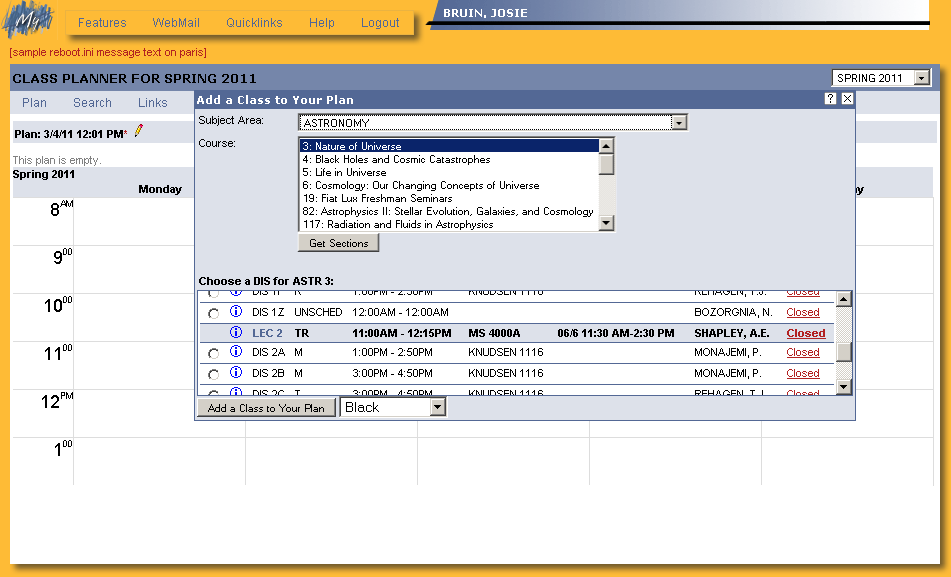The image size is (951, 577).
Task: Click the info icon for LEC 2
Action: [236, 333]
